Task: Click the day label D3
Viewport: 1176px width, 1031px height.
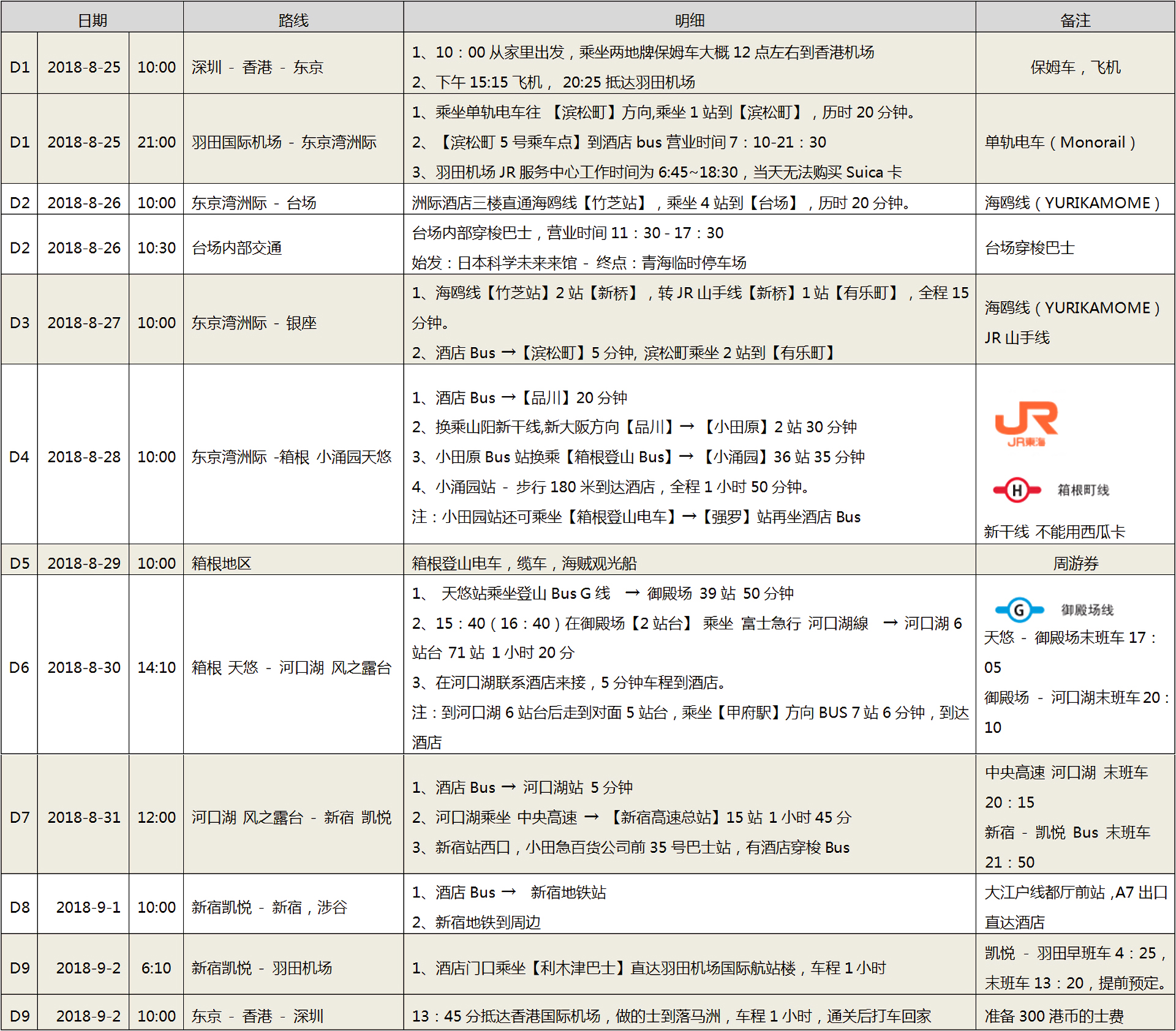Action: [20, 323]
